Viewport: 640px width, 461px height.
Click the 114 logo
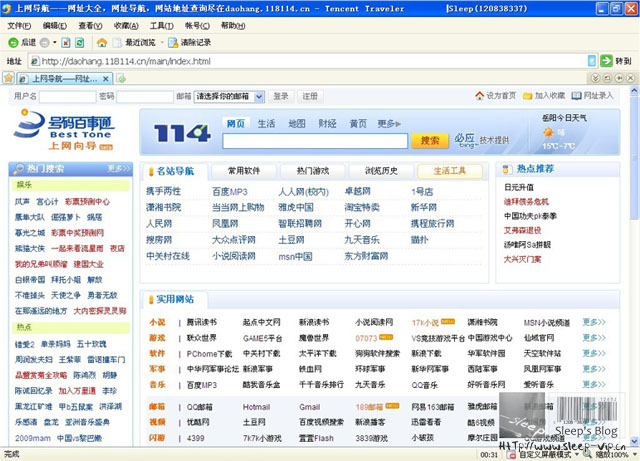click(182, 133)
